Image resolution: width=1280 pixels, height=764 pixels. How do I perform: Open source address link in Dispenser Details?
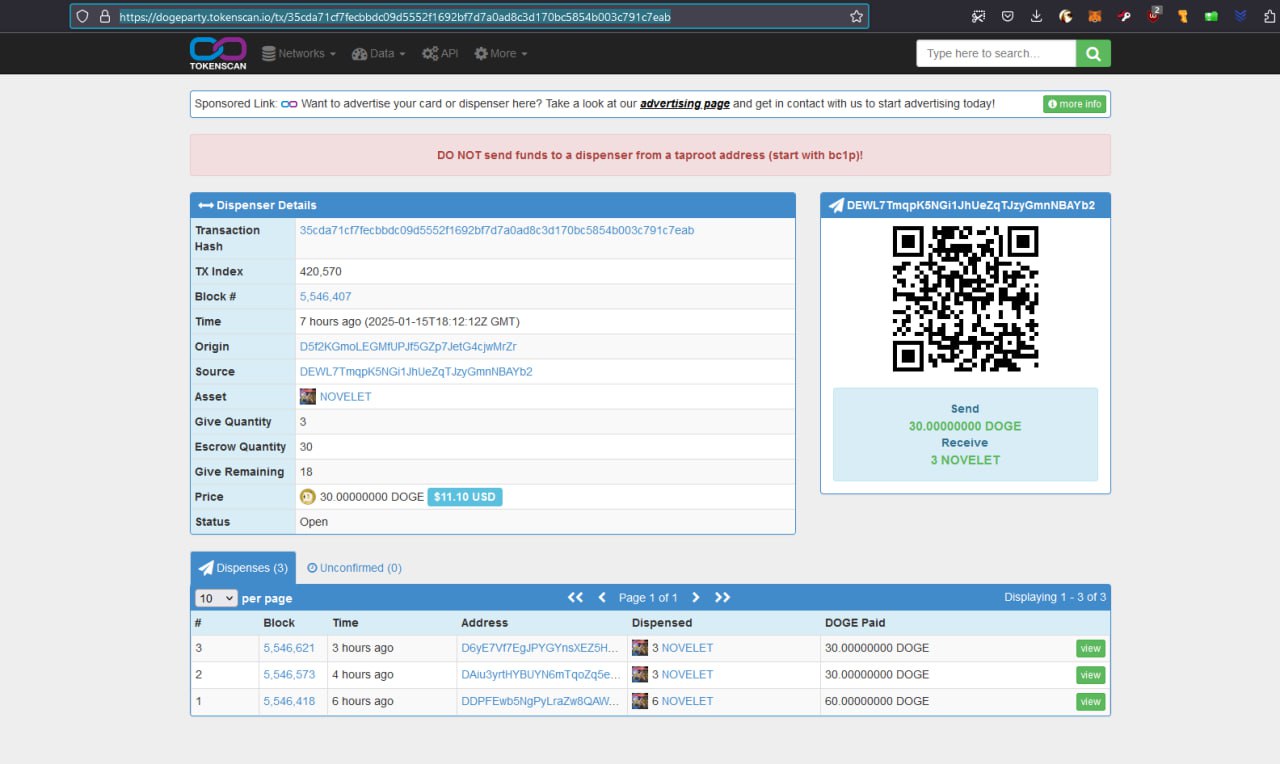point(416,372)
